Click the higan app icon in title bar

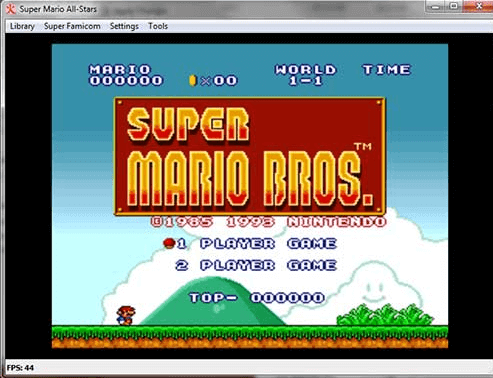[x=11, y=9]
